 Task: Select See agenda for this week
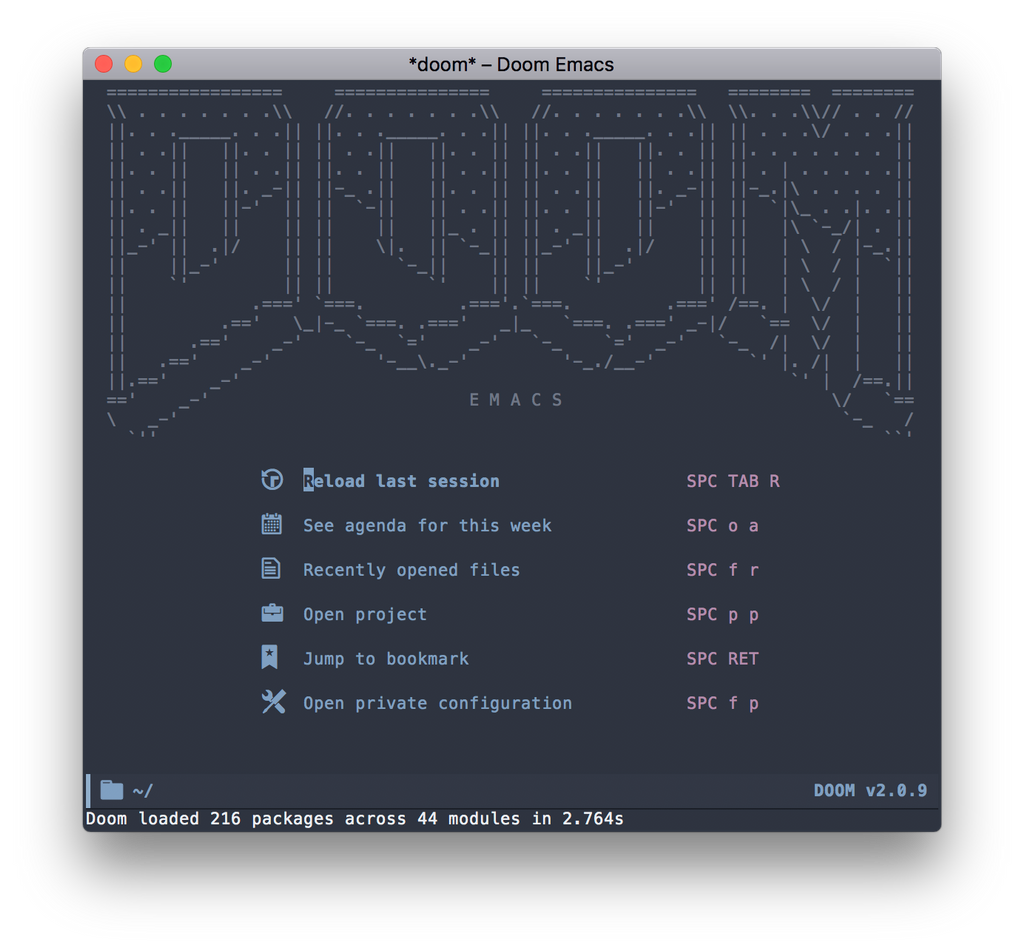point(427,526)
